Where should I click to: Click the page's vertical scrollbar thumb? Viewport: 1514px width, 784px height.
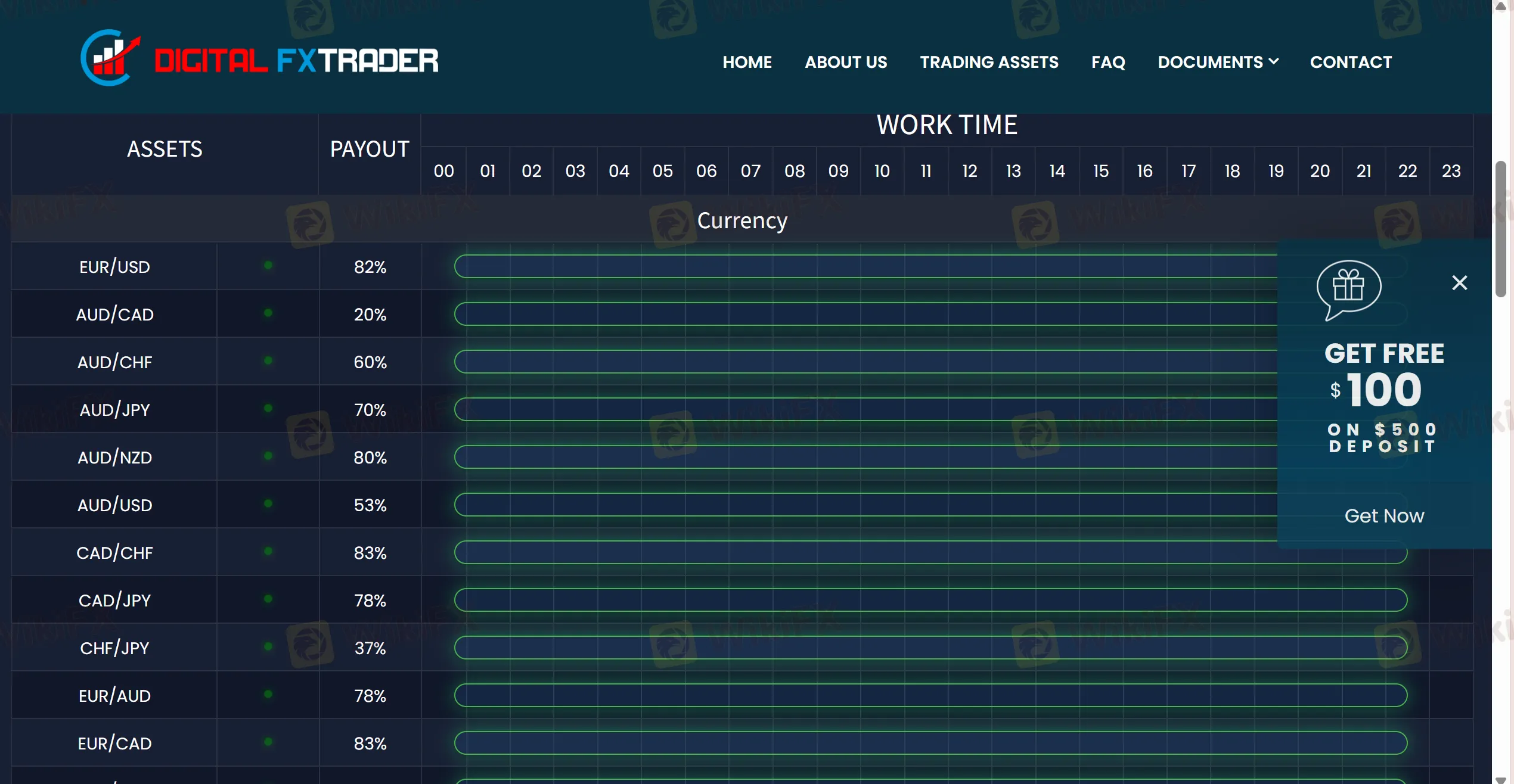[1501, 229]
